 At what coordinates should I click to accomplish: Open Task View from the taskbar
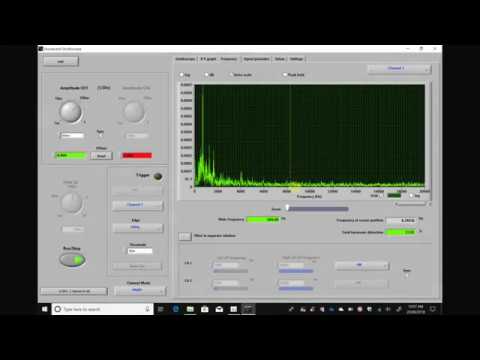coord(161,309)
